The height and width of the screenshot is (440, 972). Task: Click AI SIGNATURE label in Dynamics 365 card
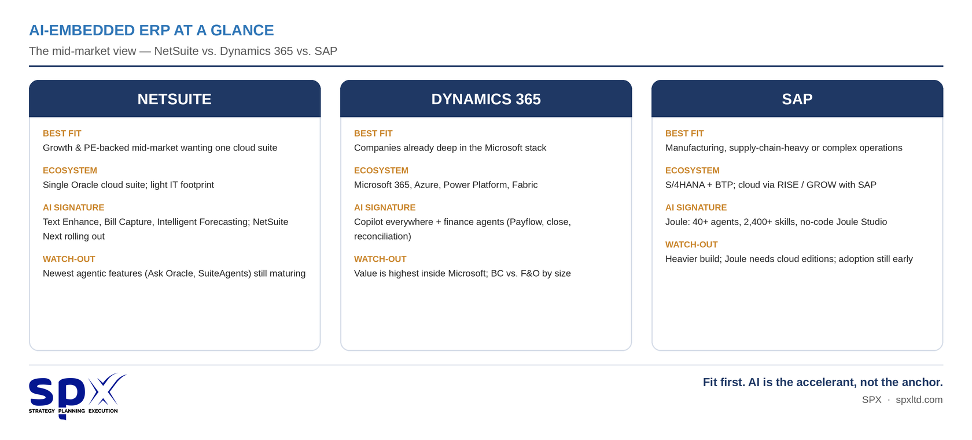pyautogui.click(x=384, y=208)
